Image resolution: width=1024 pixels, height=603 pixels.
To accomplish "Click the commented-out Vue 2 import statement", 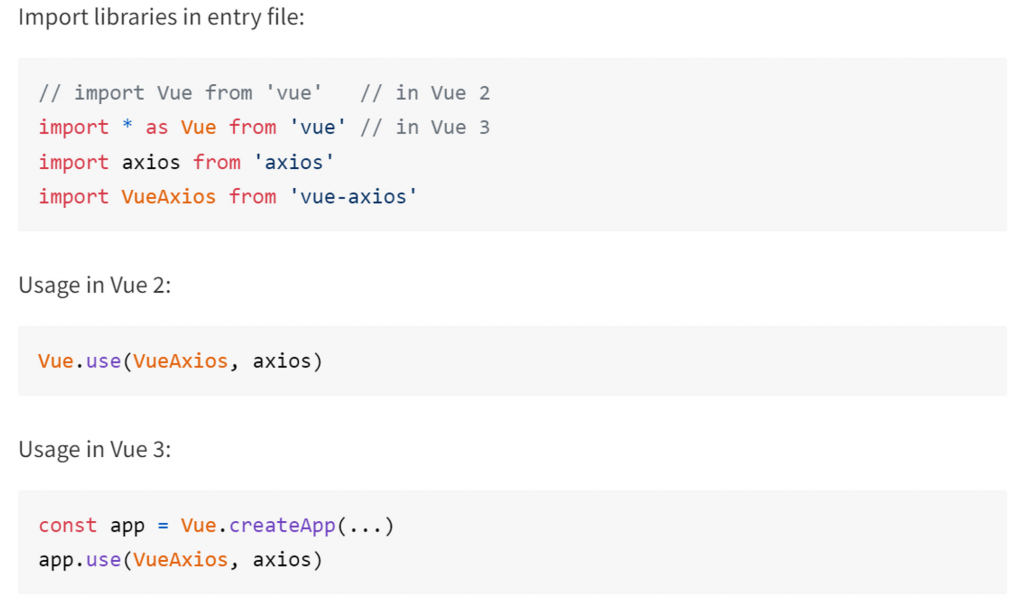I will tap(180, 93).
